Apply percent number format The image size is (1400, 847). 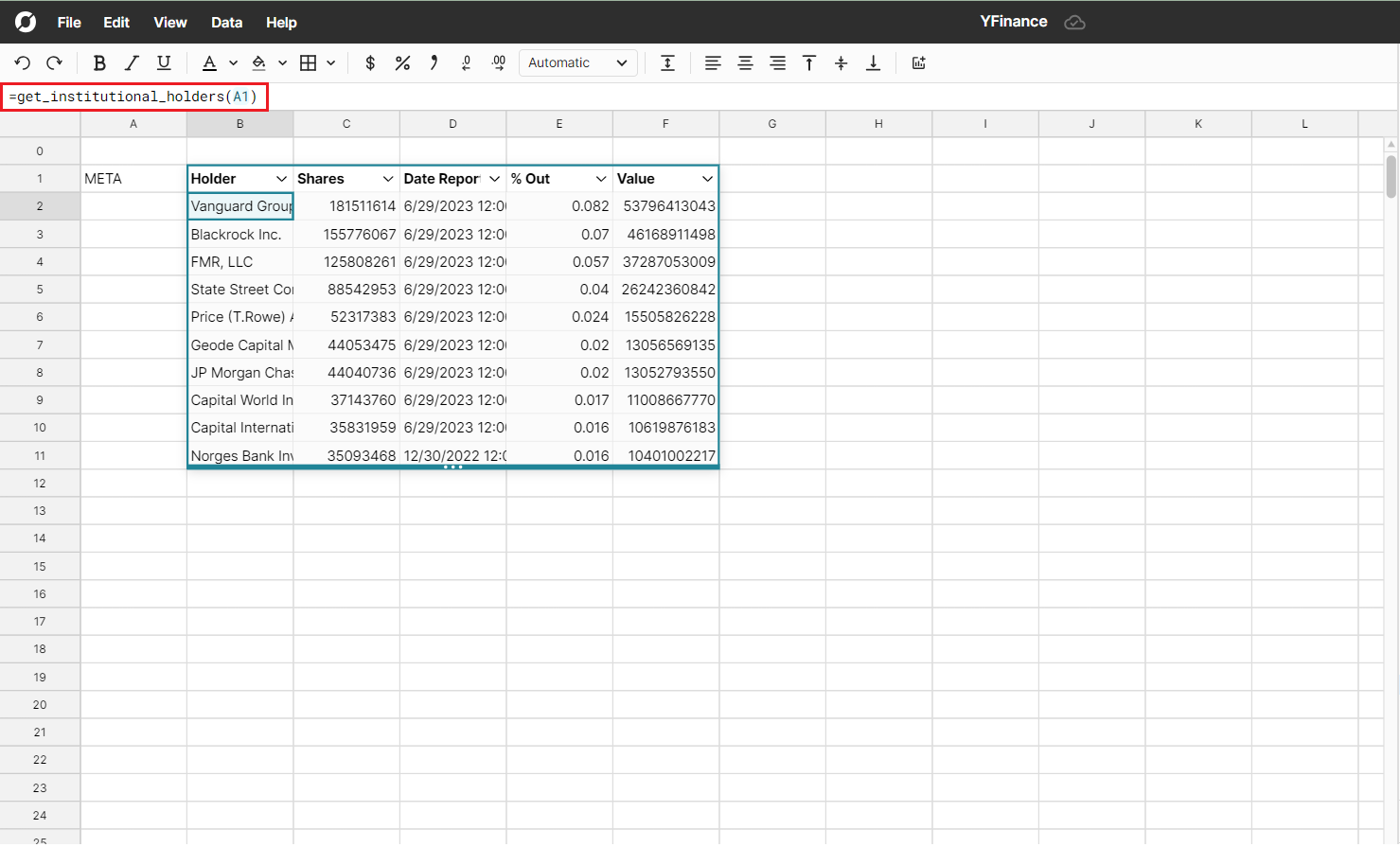tap(402, 63)
